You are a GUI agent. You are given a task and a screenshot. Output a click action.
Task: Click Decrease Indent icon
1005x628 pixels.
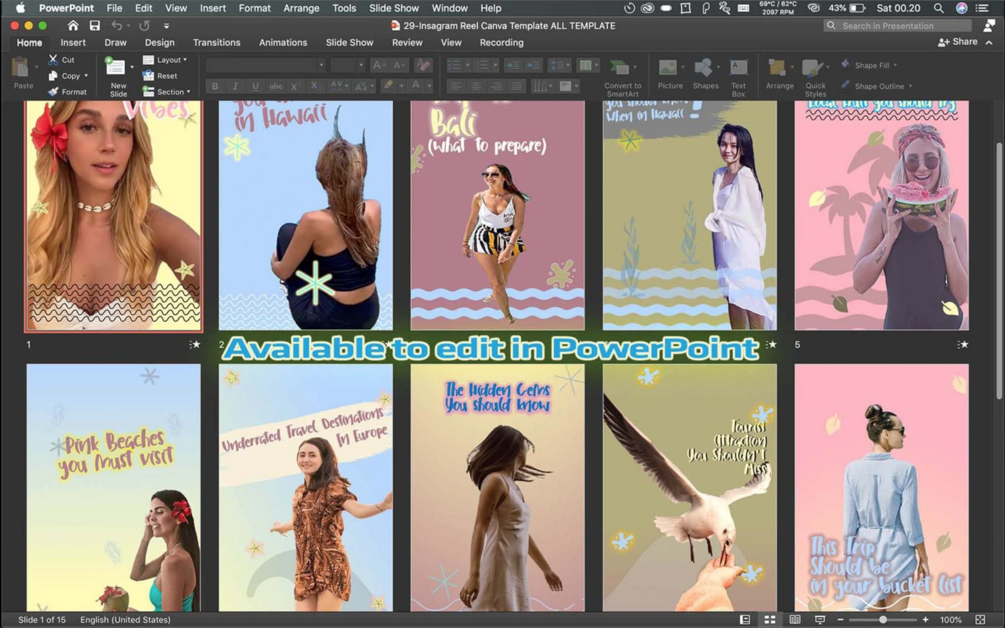tap(513, 65)
